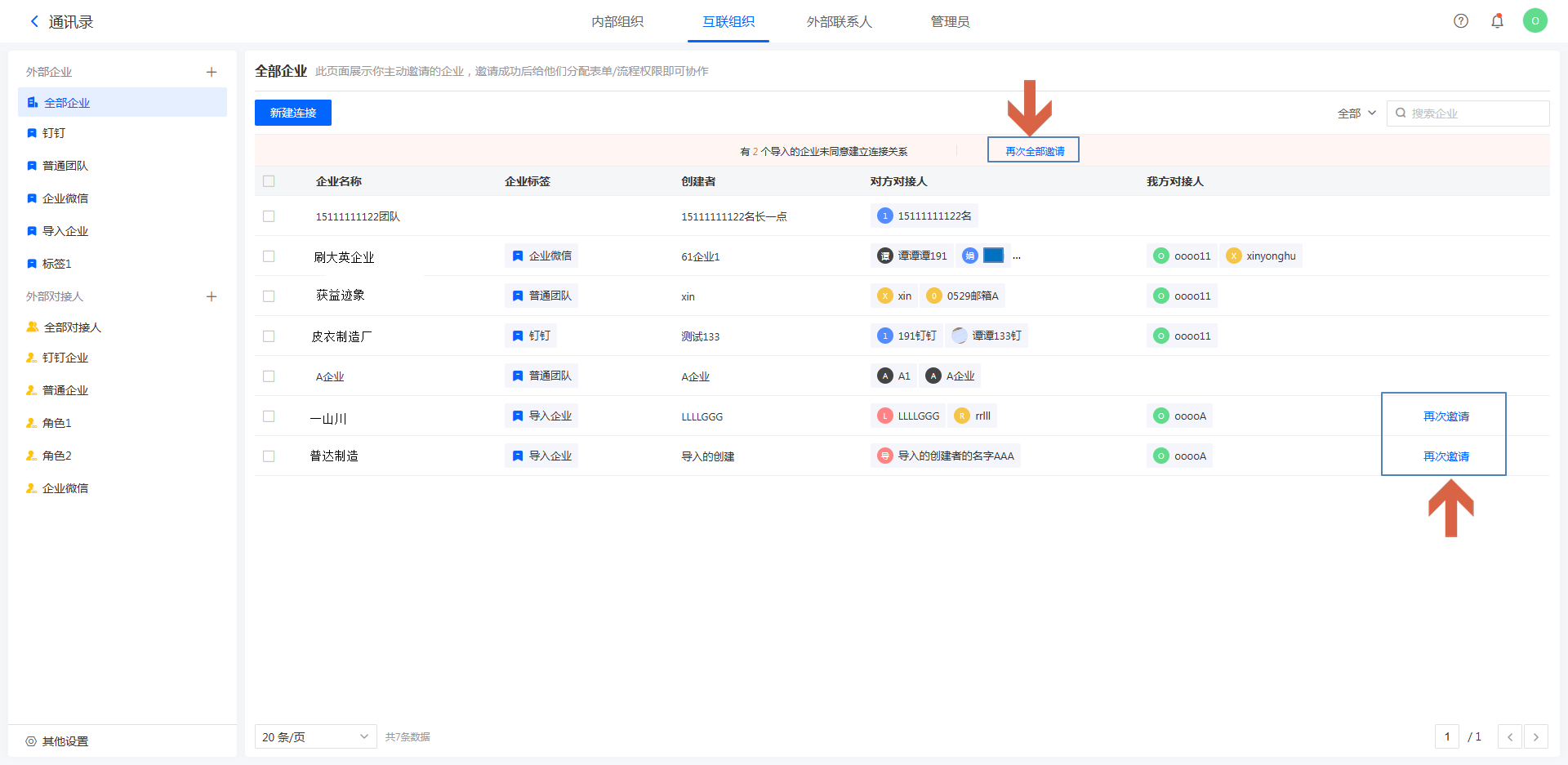This screenshot has width=1568, height=765.
Task: Toggle the select-all checkbox in table header
Action: point(269,181)
